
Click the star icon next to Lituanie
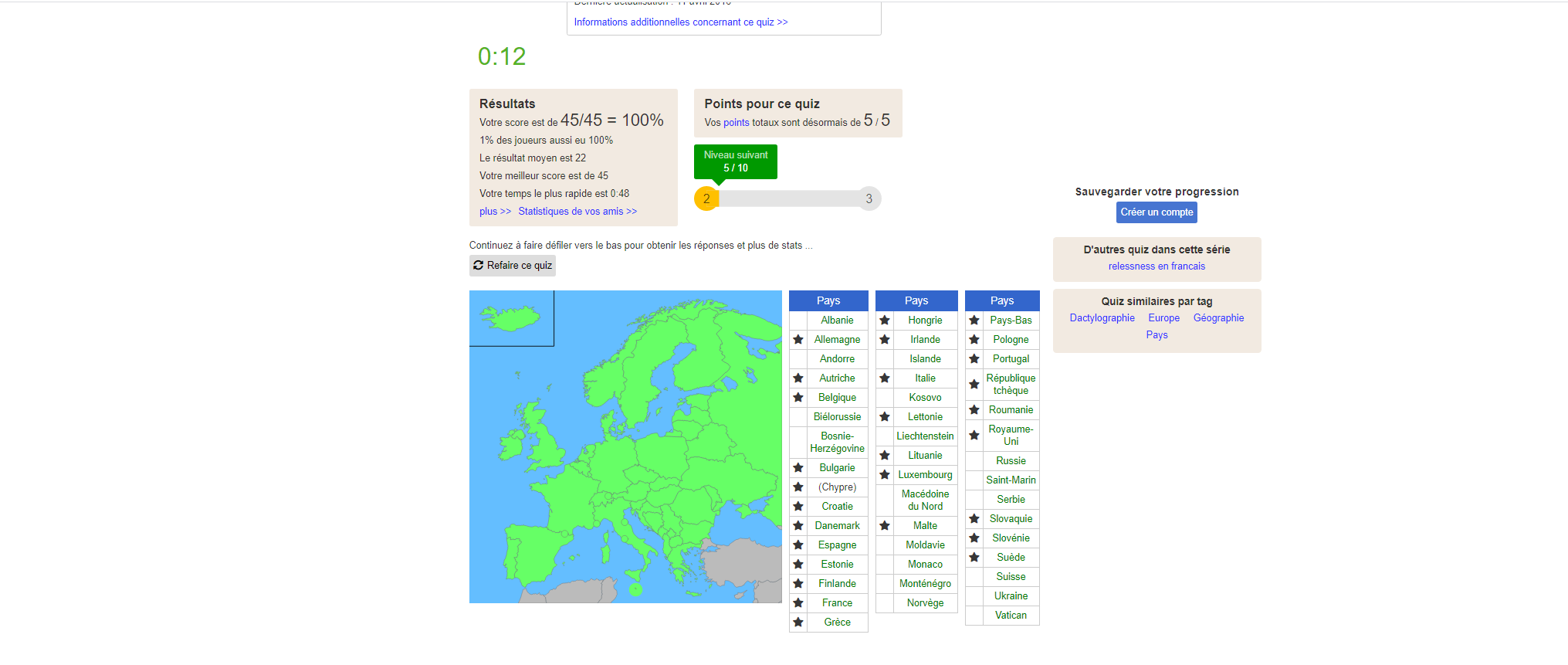pyautogui.click(x=885, y=455)
